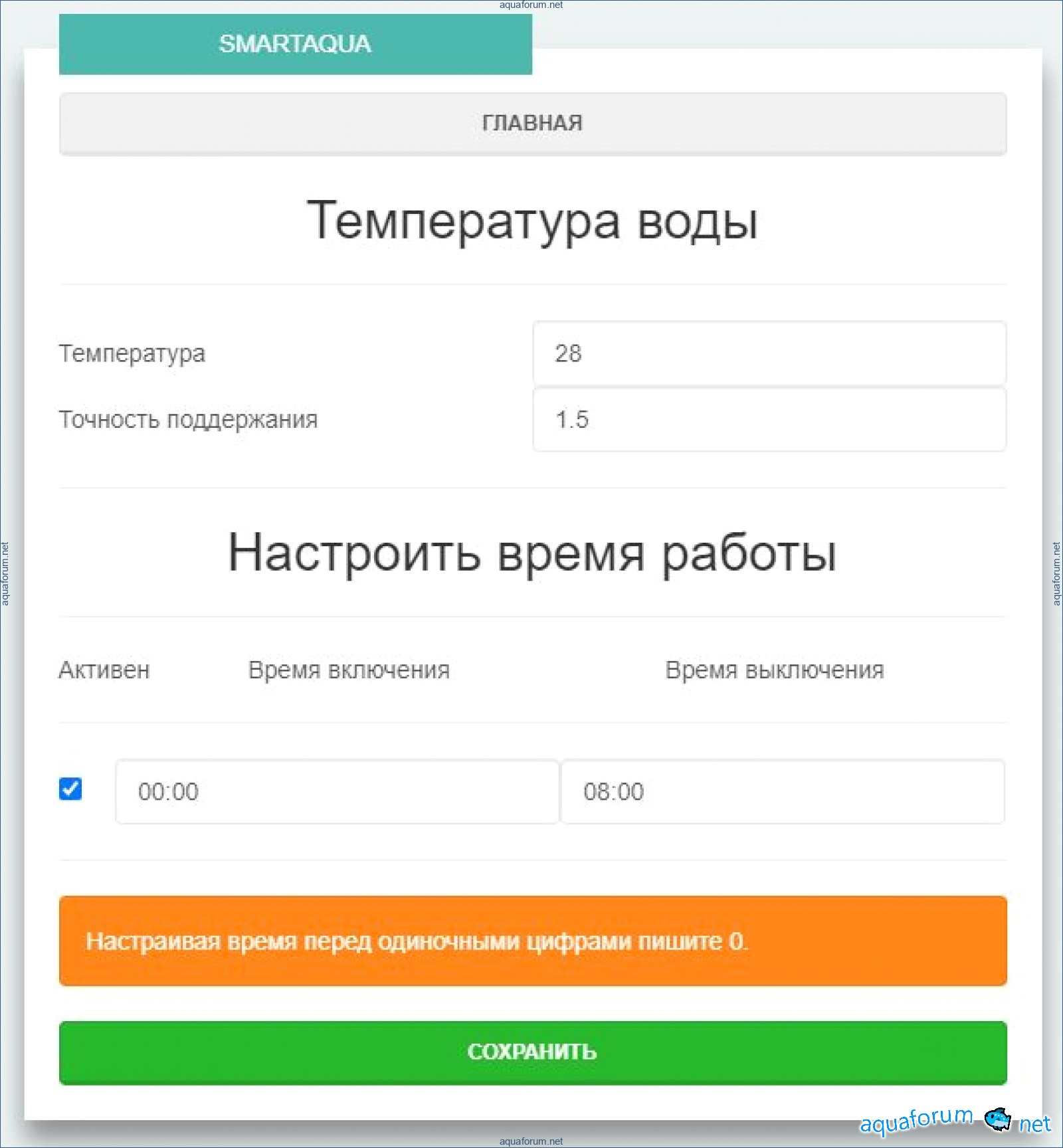Click the Температура воды heading
This screenshot has height=1148, width=1063.
click(532, 221)
